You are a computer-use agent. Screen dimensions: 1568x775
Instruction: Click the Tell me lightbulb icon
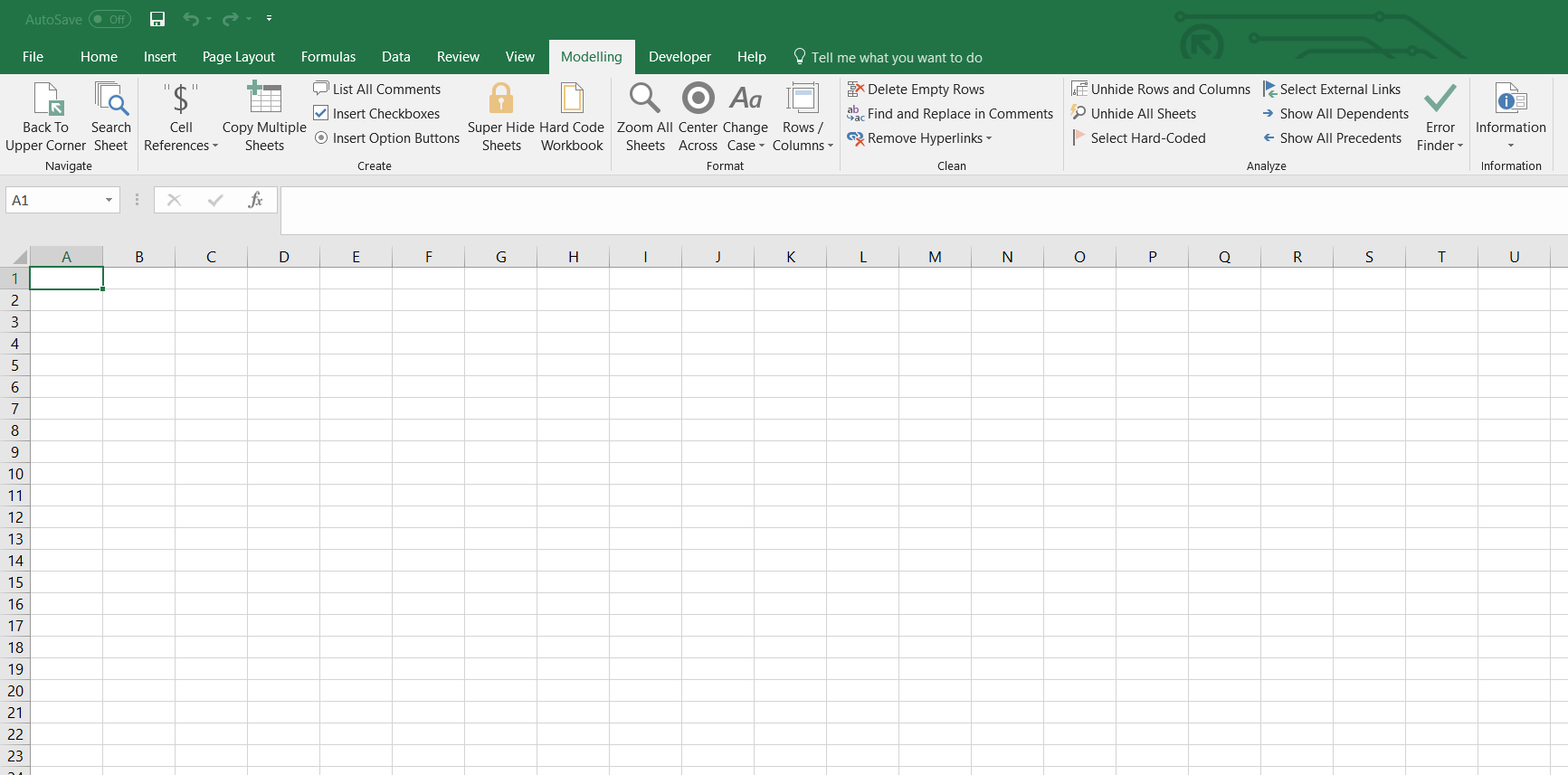click(799, 57)
